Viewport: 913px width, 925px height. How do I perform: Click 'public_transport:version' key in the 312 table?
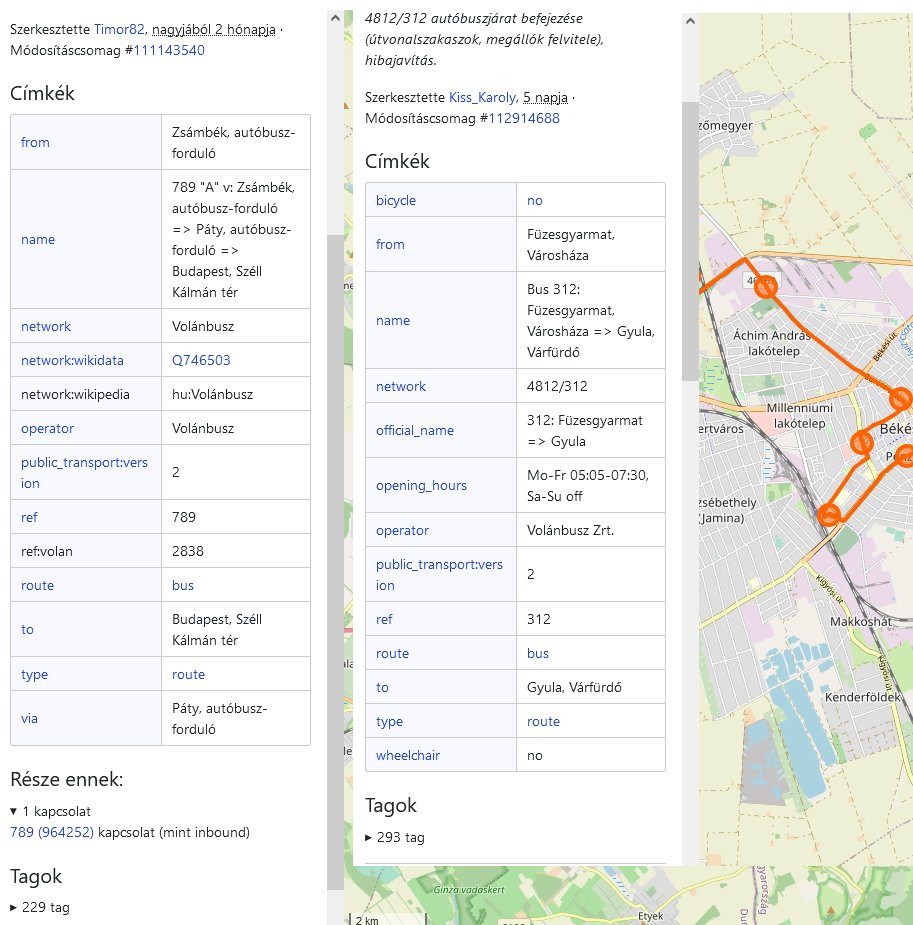[439, 575]
